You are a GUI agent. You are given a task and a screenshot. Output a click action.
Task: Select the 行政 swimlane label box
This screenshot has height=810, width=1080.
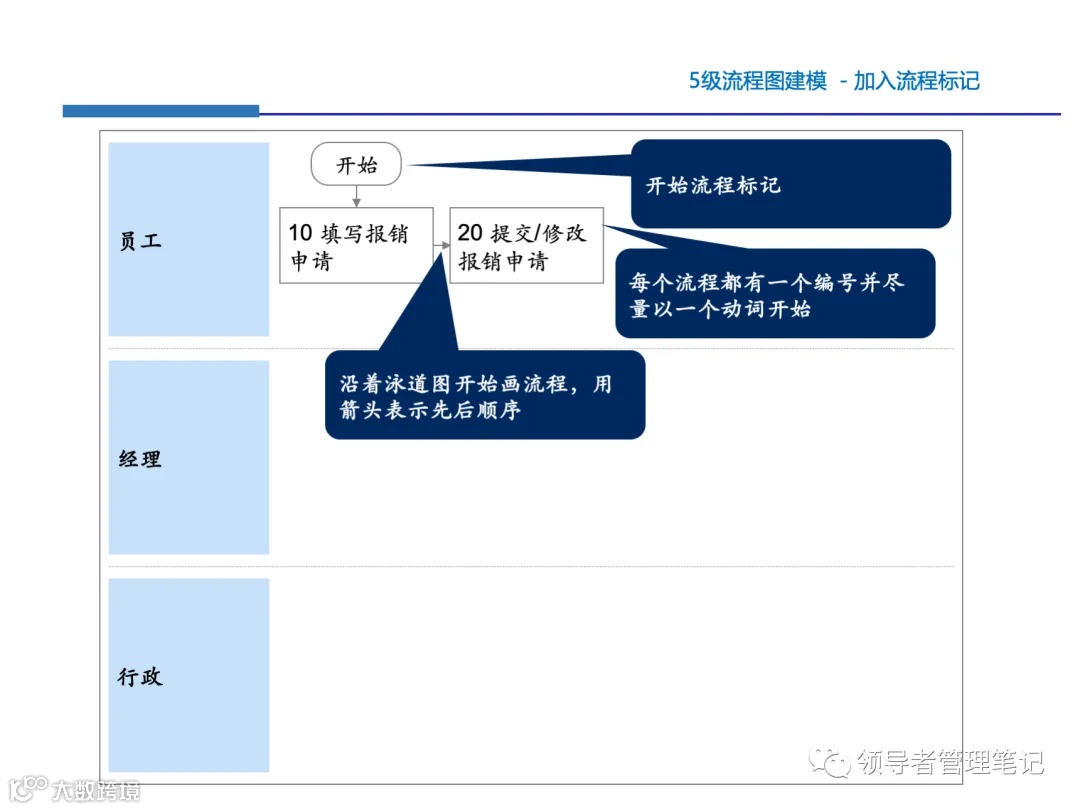point(189,677)
